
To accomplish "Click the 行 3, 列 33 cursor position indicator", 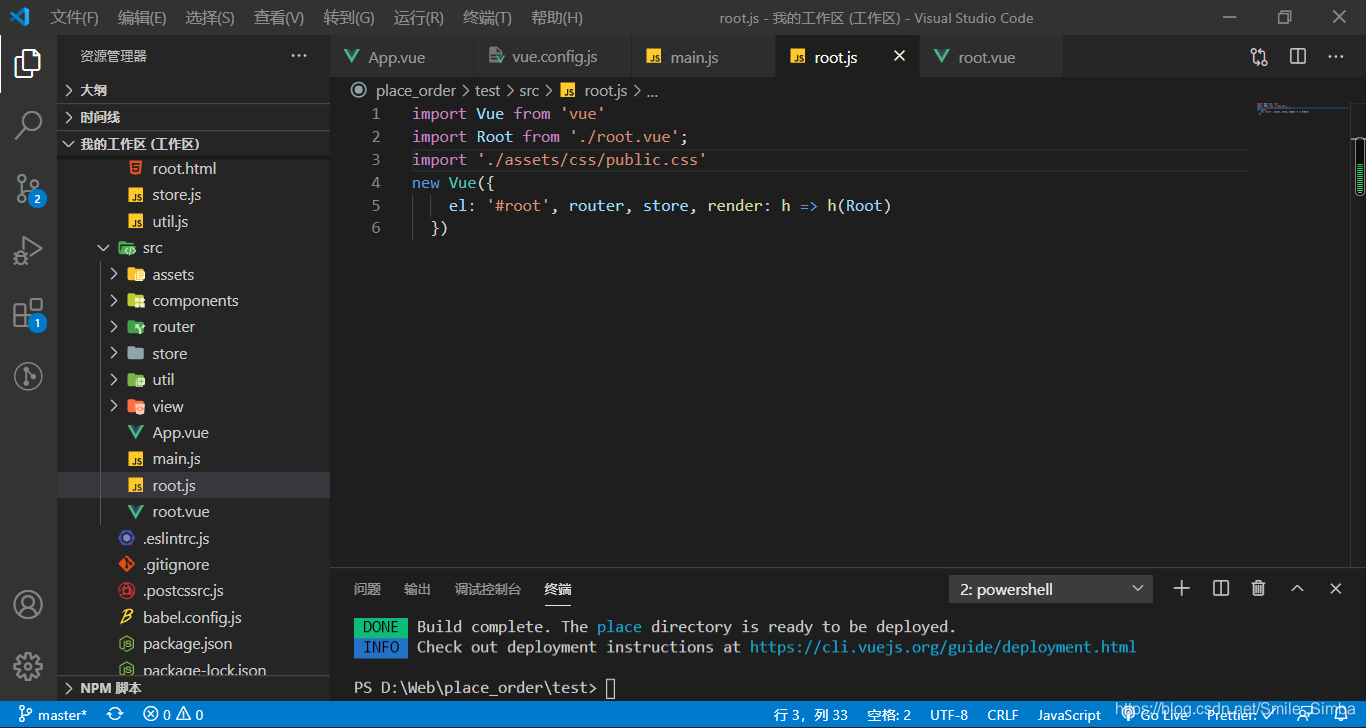I will coord(810,715).
